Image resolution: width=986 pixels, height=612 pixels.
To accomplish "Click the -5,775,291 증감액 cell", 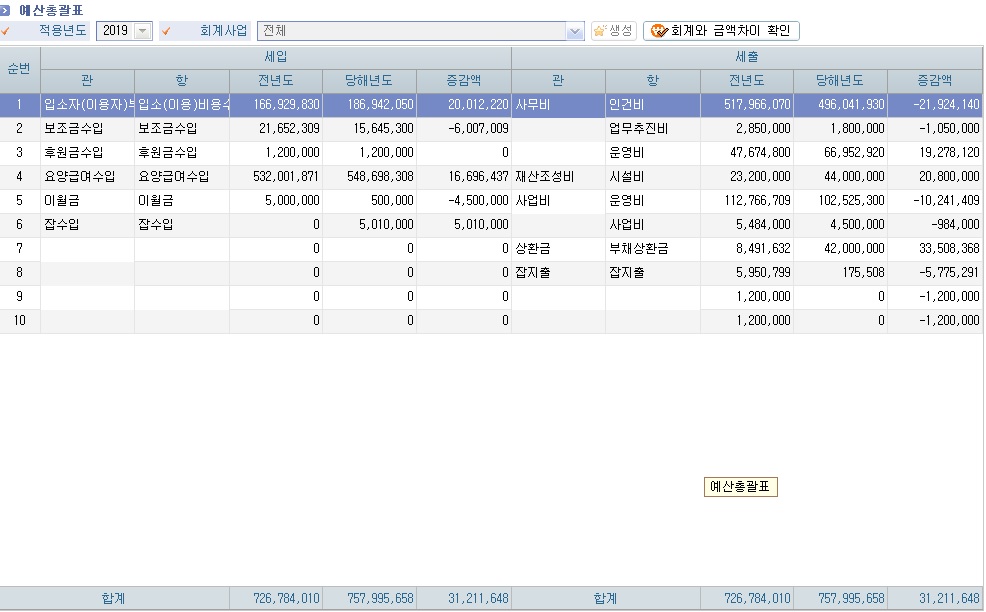I will tap(935, 272).
